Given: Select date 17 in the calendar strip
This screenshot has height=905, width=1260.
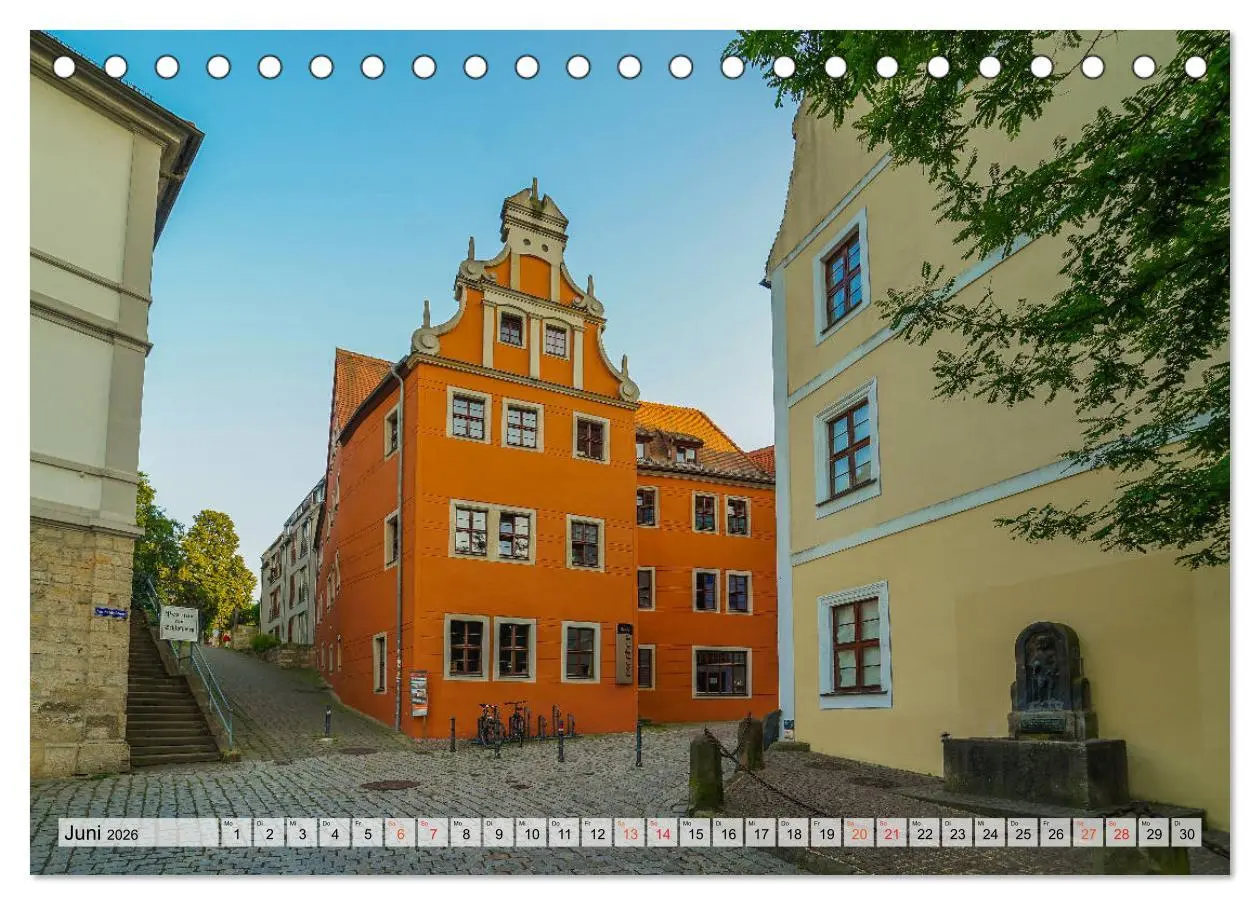Looking at the screenshot, I should tap(760, 833).
